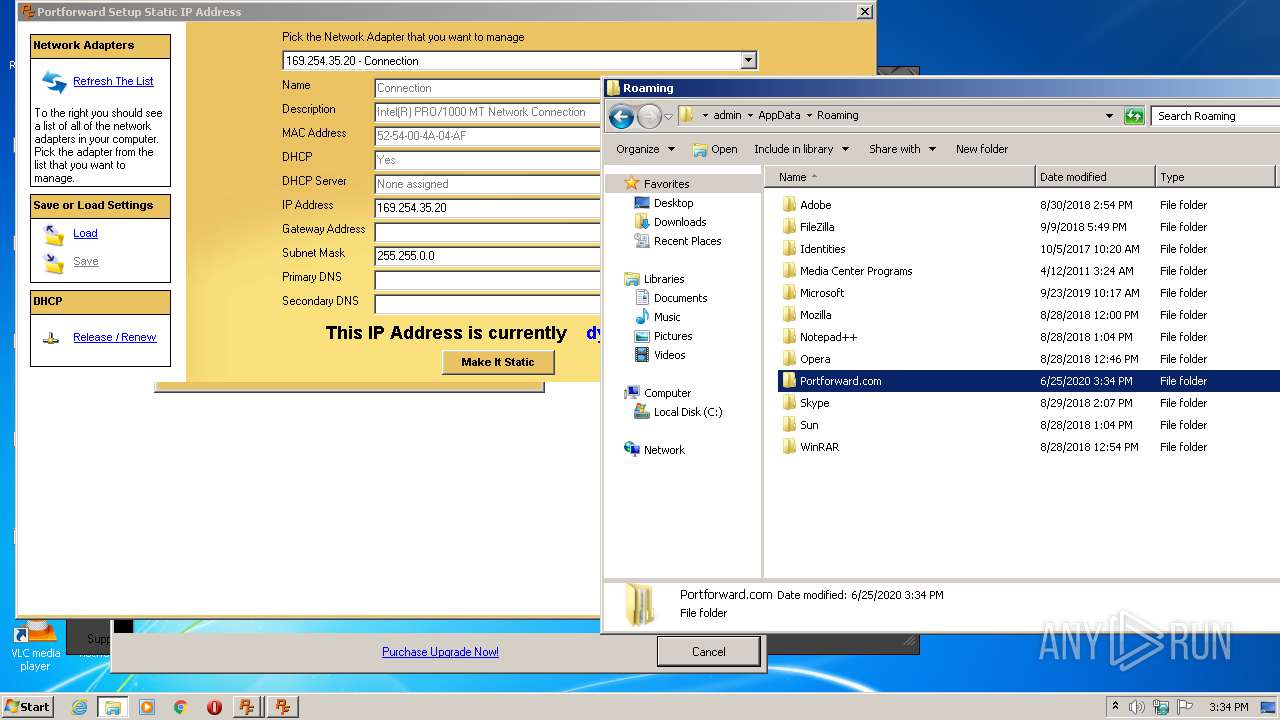Open the address bar history dropdown
1280x720 pixels.
click(1109, 116)
